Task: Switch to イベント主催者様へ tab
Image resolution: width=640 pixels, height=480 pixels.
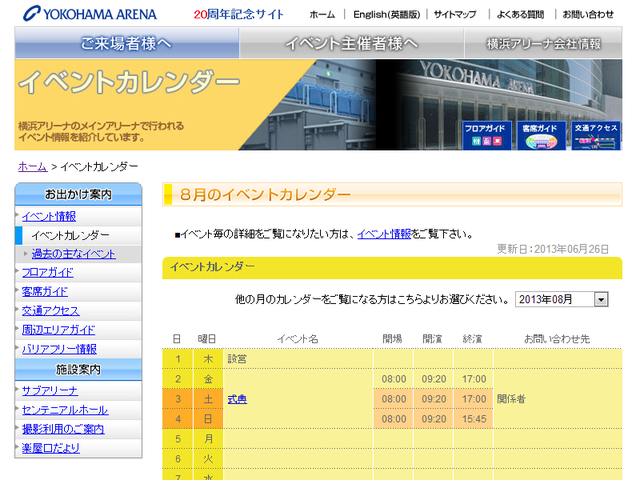Action: click(351, 43)
